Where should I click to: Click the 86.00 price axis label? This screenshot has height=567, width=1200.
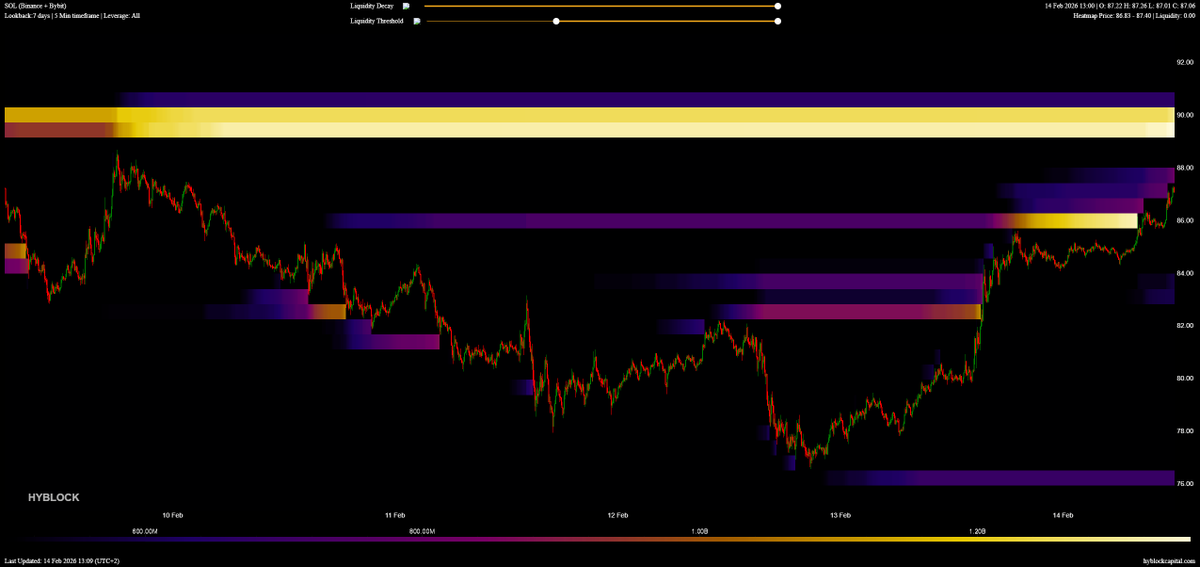point(1187,220)
